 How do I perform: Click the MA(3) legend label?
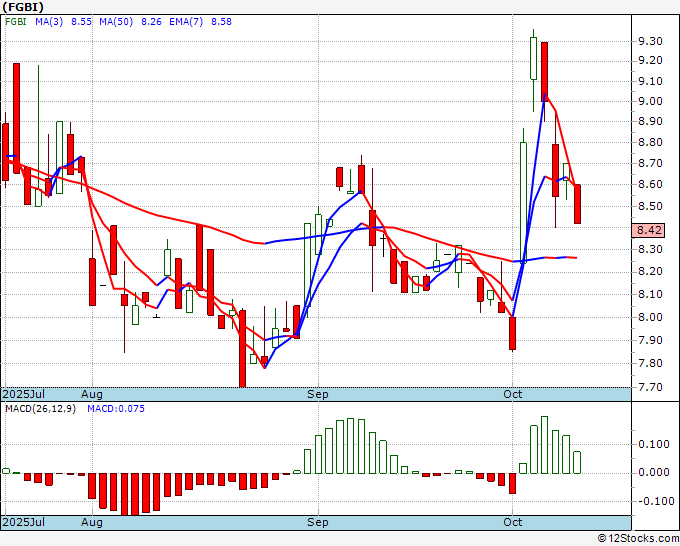pos(49,22)
